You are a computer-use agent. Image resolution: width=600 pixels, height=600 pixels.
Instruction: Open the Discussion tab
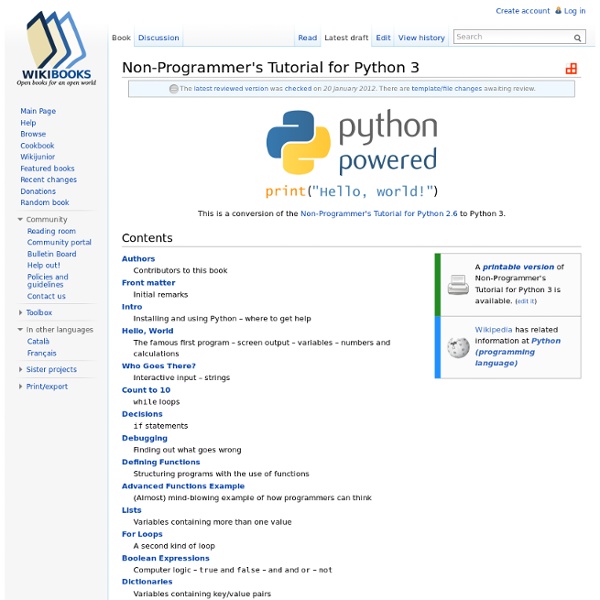tap(158, 38)
